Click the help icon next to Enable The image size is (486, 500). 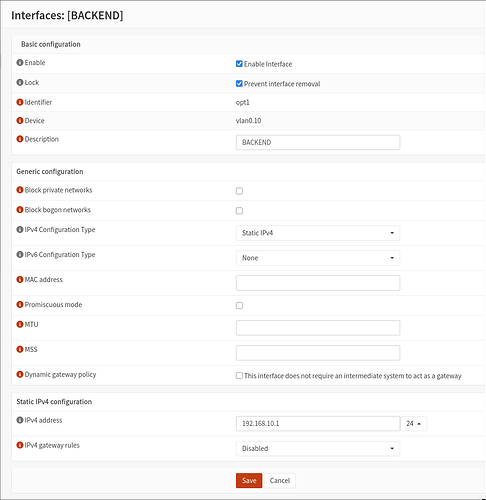click(x=20, y=63)
